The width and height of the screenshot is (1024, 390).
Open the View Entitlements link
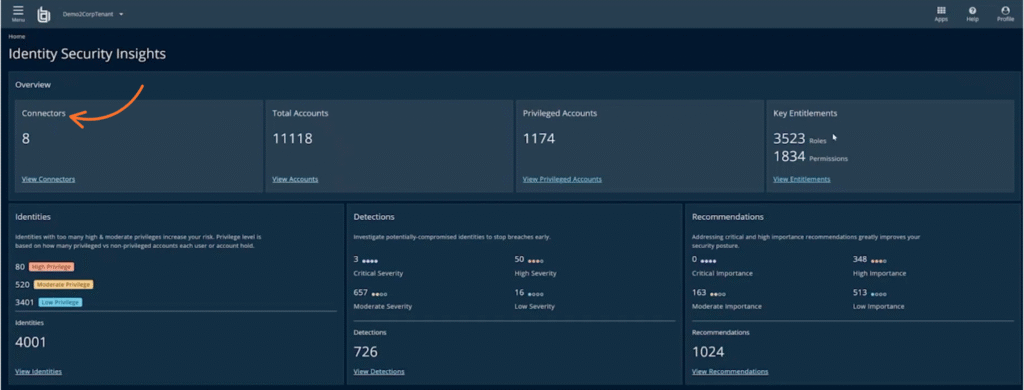coord(802,179)
